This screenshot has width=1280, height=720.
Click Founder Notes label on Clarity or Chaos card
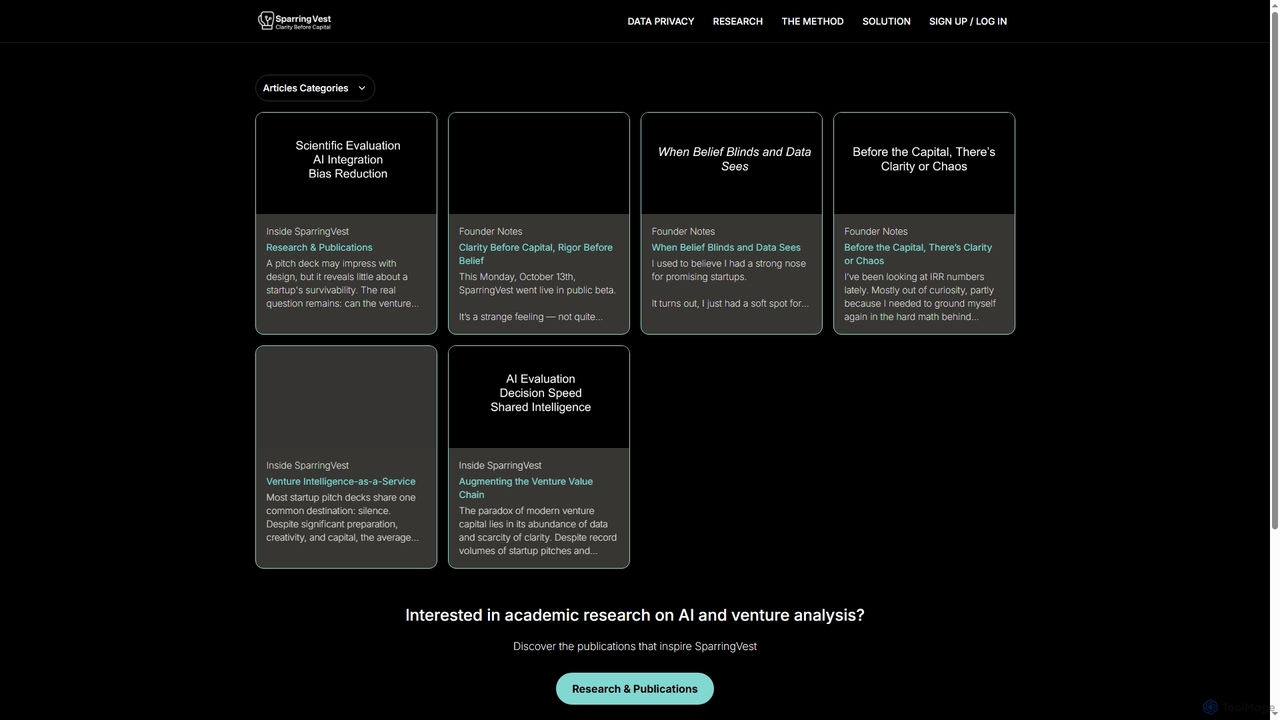[x=876, y=231]
